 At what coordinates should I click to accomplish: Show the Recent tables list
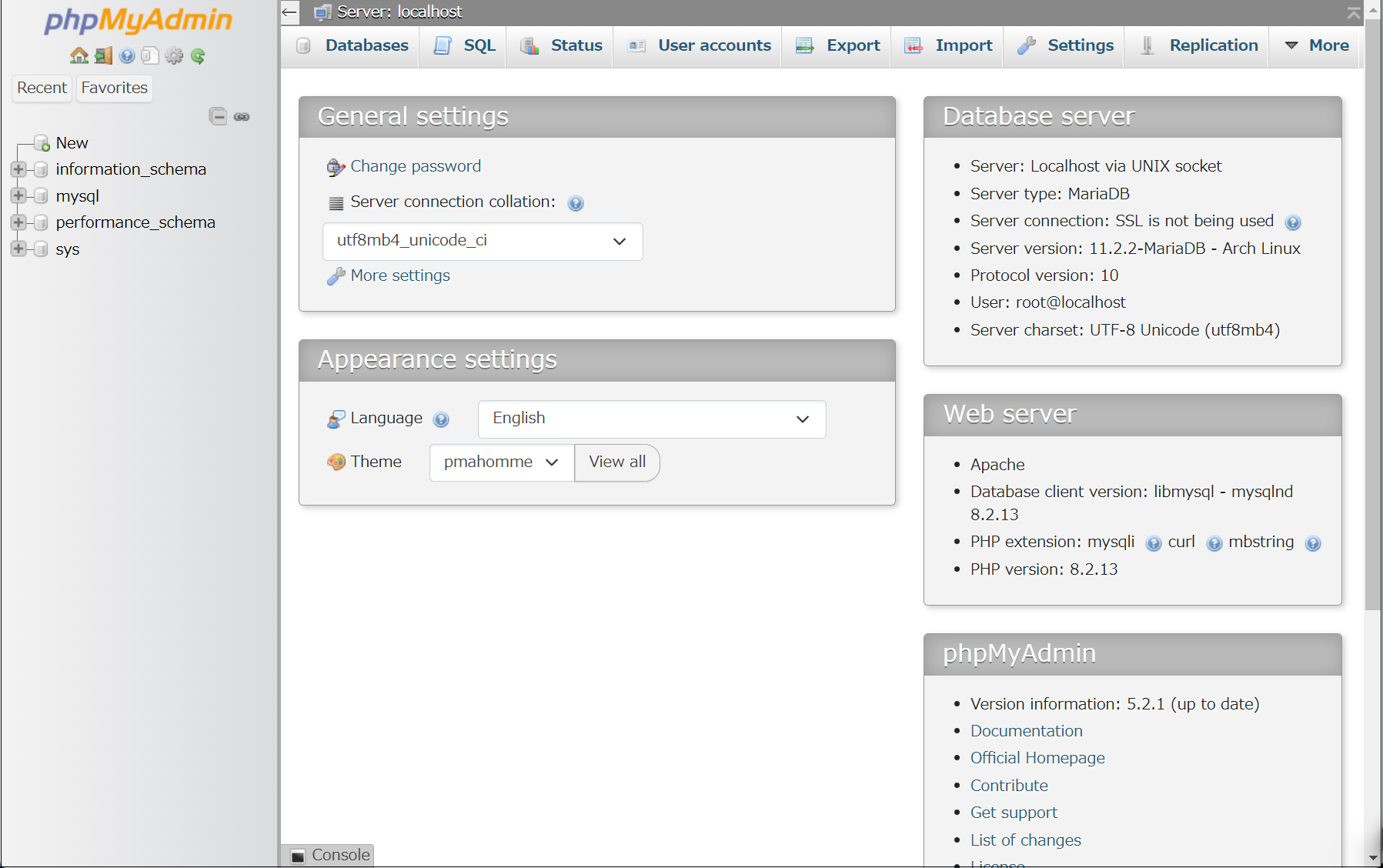tap(42, 88)
